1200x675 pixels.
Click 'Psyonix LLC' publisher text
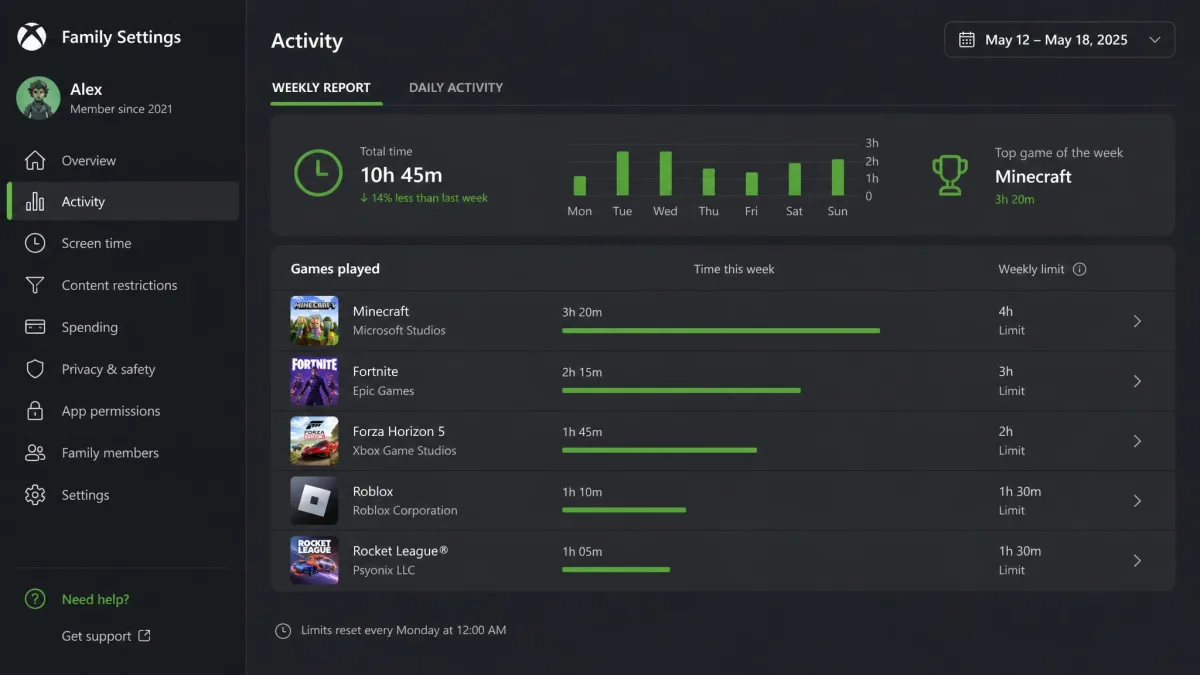pos(384,570)
